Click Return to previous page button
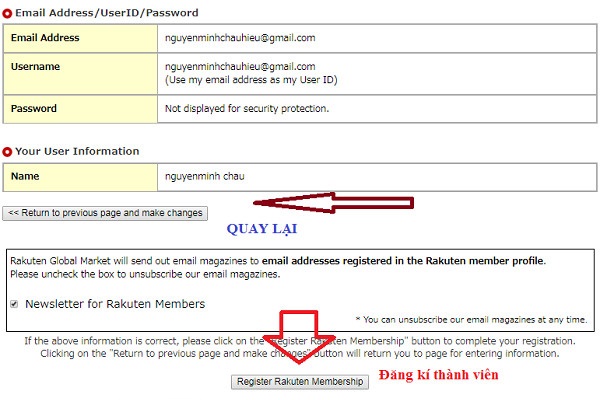 pyautogui.click(x=105, y=213)
